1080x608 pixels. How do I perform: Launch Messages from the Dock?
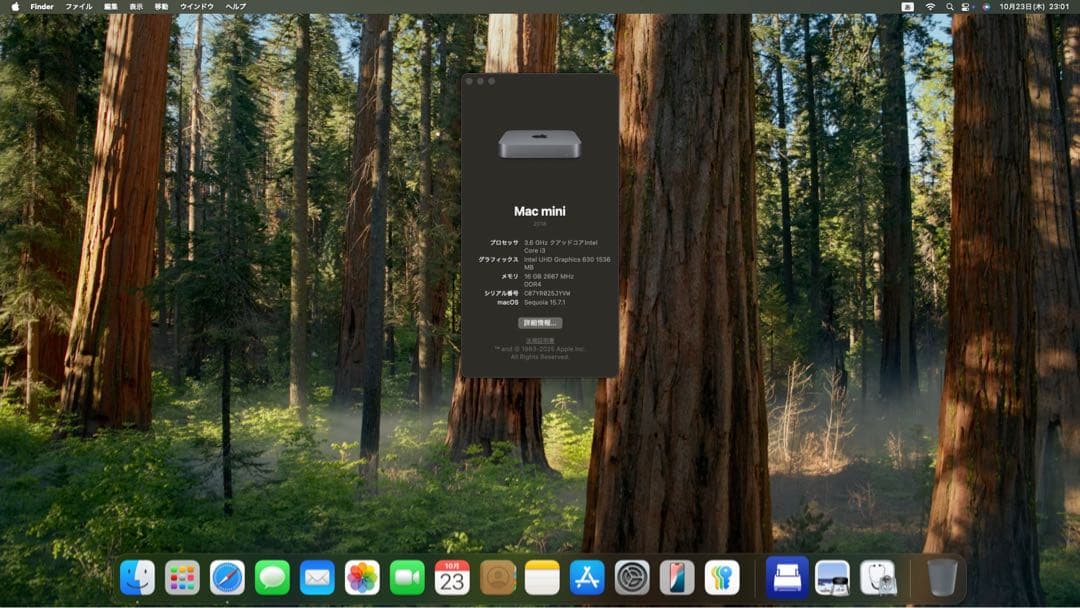coord(270,578)
